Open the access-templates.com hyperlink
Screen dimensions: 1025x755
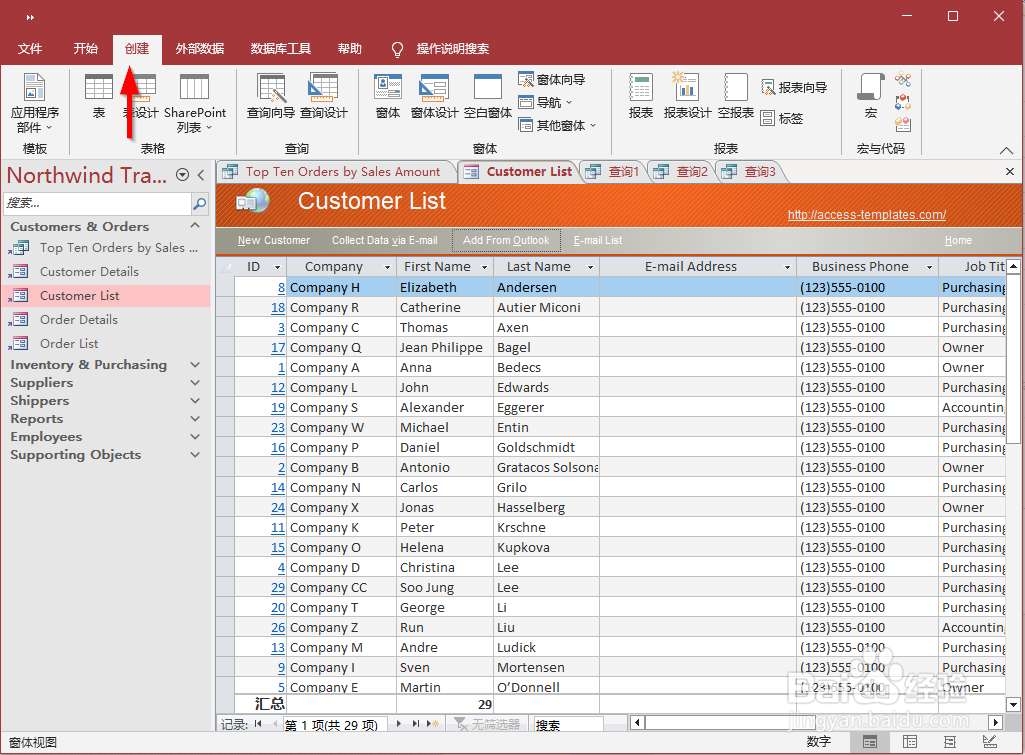point(866,214)
